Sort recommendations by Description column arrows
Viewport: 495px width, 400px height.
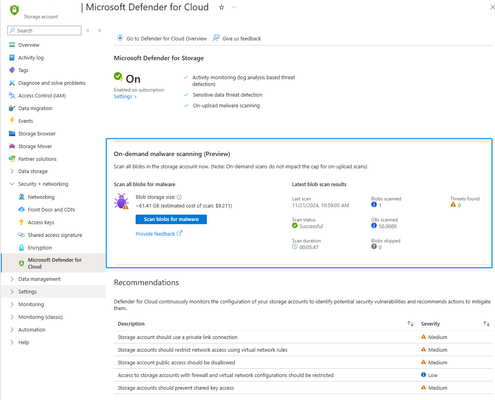click(410, 324)
